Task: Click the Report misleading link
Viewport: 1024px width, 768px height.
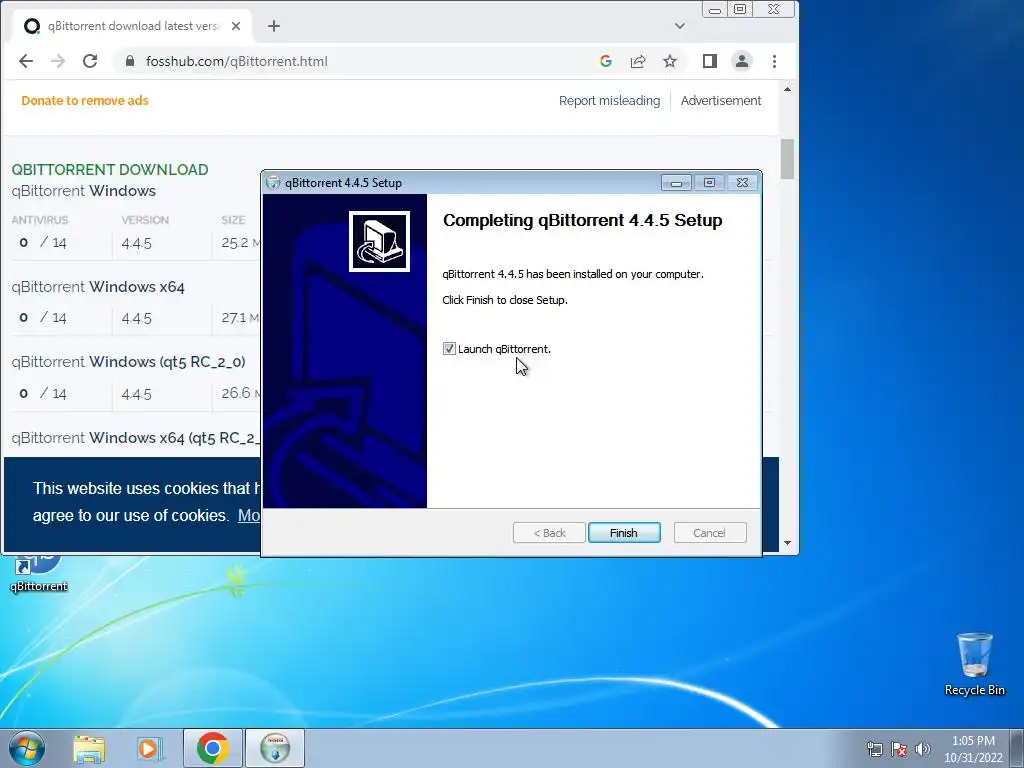Action: pyautogui.click(x=609, y=101)
